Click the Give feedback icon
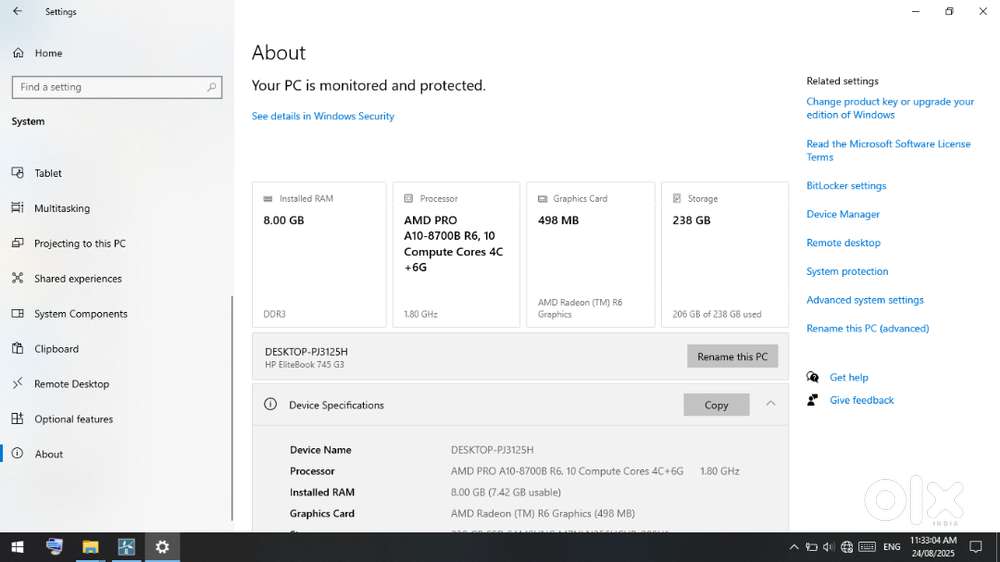The width and height of the screenshot is (1000, 562). pos(813,400)
